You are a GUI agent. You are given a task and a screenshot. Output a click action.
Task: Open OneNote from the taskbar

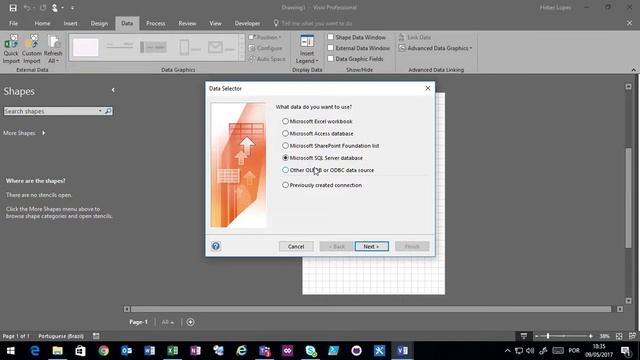pyautogui.click(x=195, y=351)
